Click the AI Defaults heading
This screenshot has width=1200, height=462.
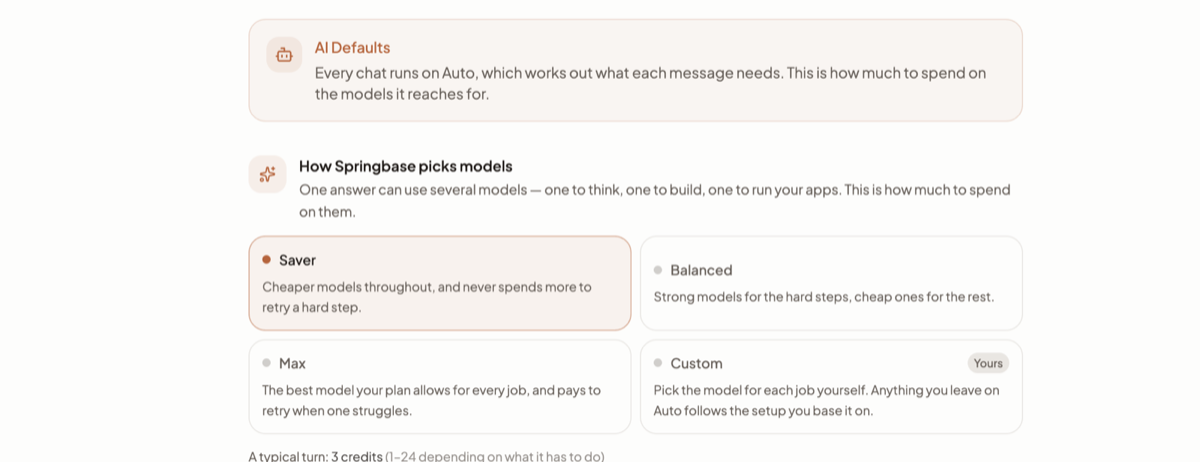click(352, 47)
